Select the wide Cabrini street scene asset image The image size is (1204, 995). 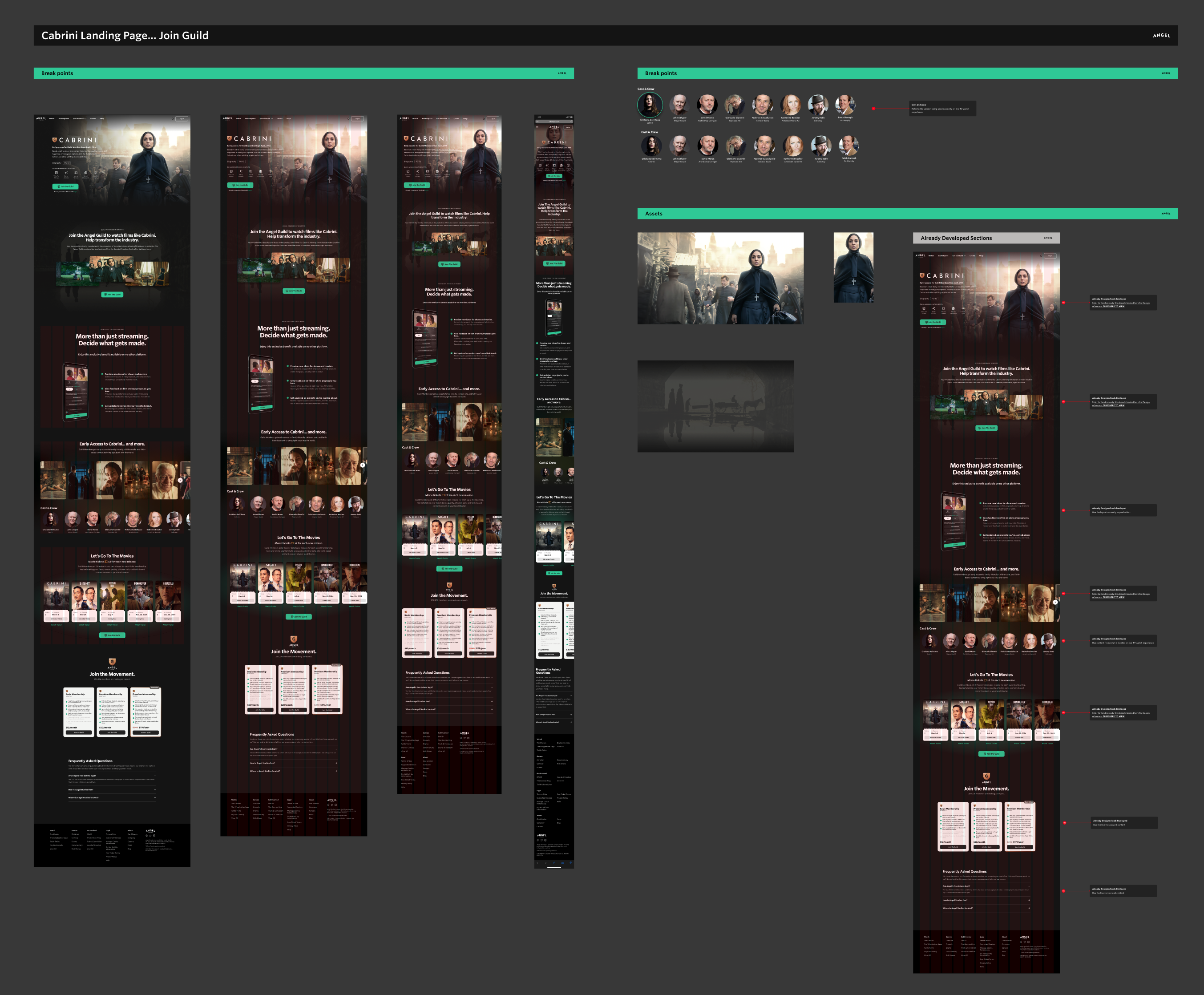click(720, 278)
